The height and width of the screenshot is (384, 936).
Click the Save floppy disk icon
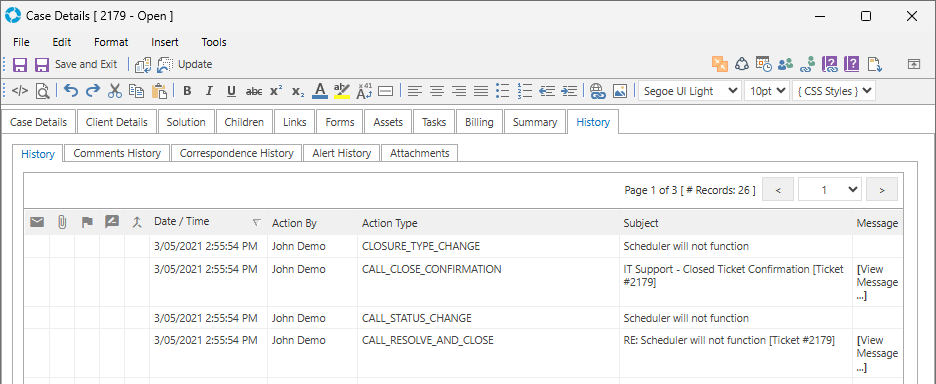20,64
